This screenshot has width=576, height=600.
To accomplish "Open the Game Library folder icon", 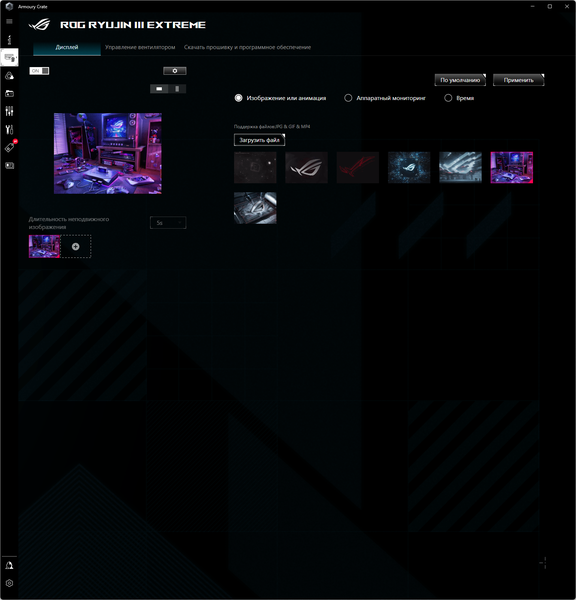I will tap(9, 93).
